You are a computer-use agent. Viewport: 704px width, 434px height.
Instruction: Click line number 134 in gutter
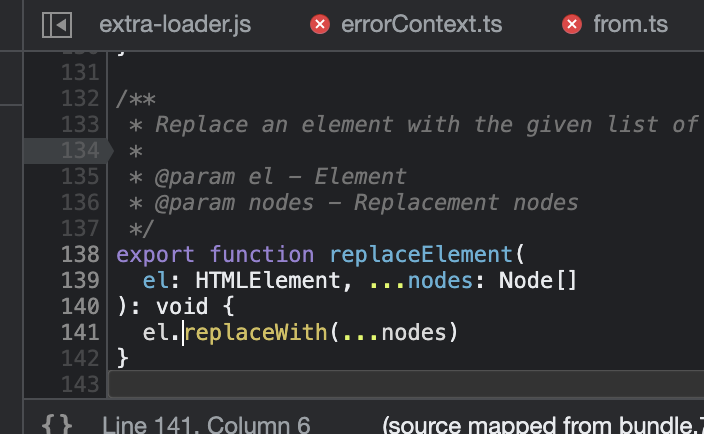(80, 150)
